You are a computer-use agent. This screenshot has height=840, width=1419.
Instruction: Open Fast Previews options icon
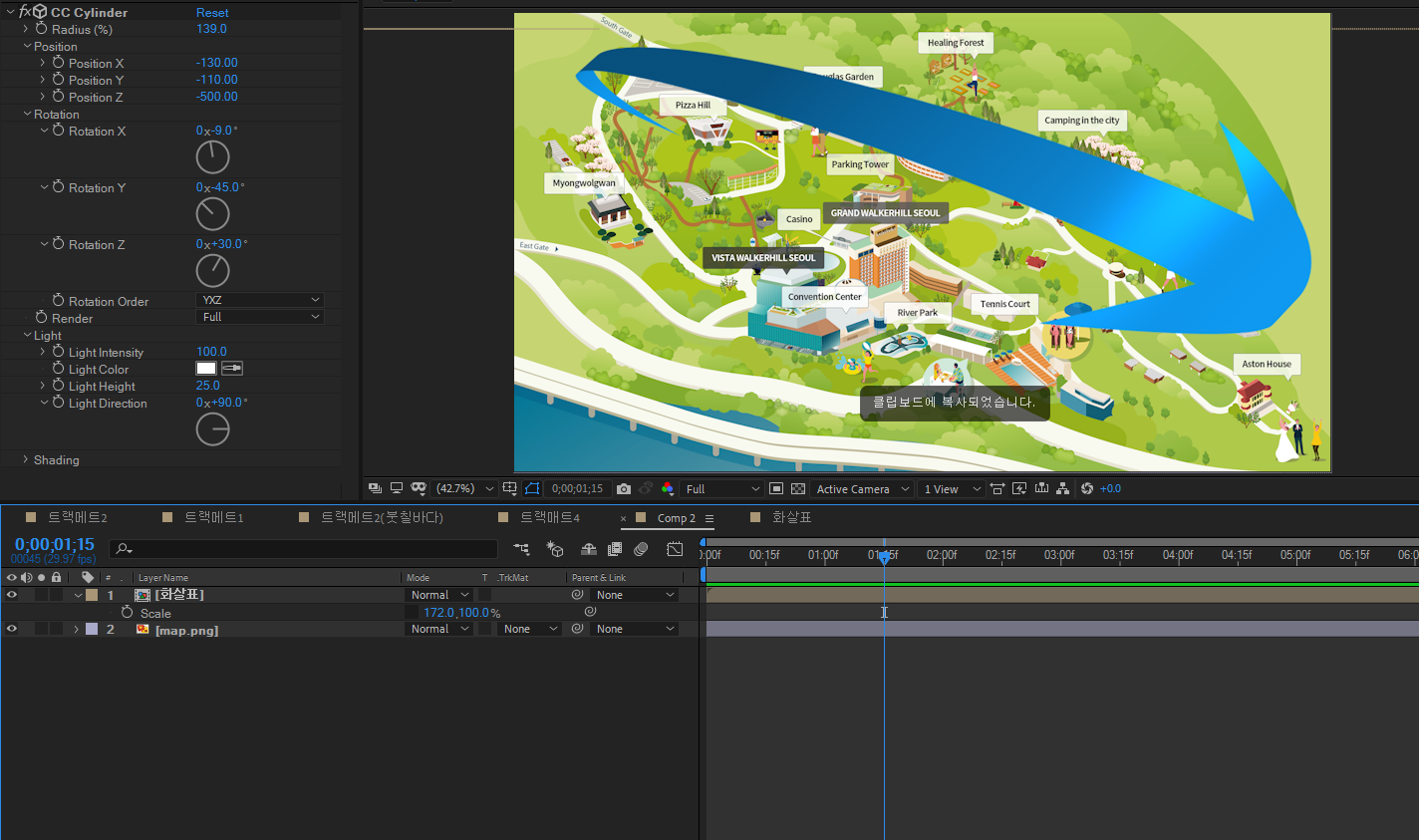point(1019,488)
